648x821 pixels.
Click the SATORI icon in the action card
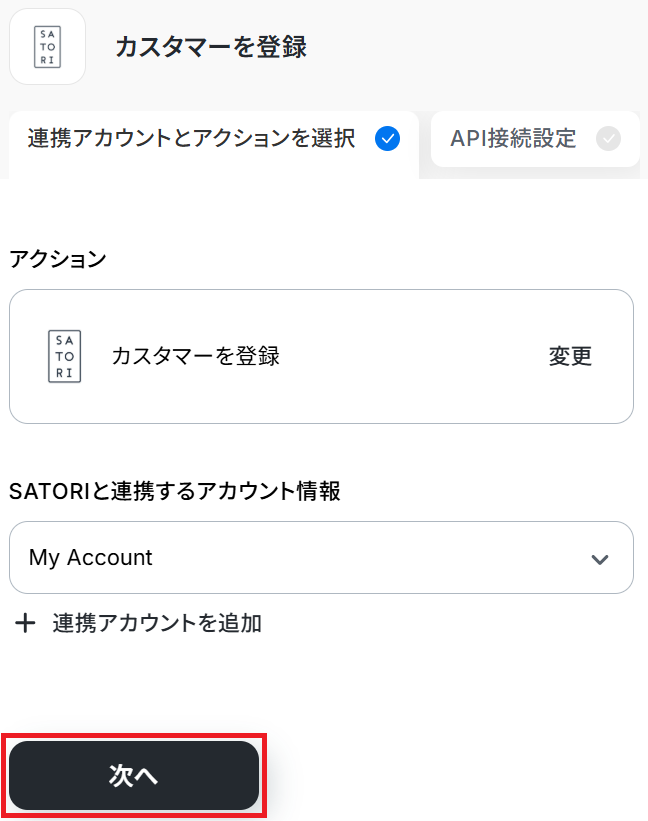click(x=65, y=356)
